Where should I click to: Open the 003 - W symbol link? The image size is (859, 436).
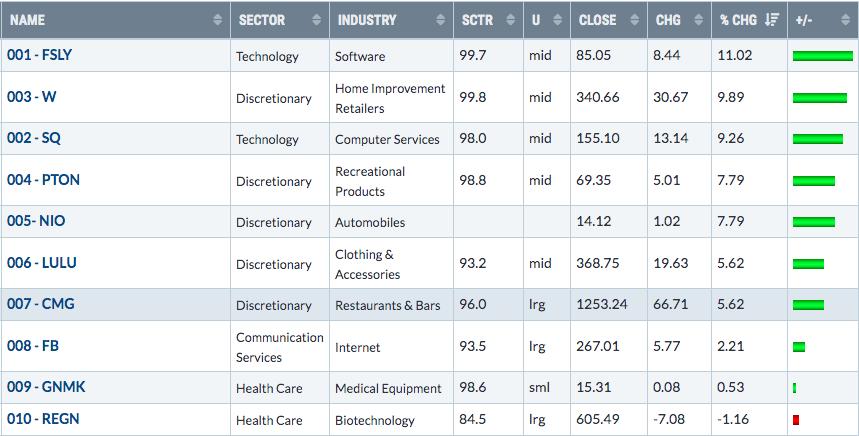(32, 97)
